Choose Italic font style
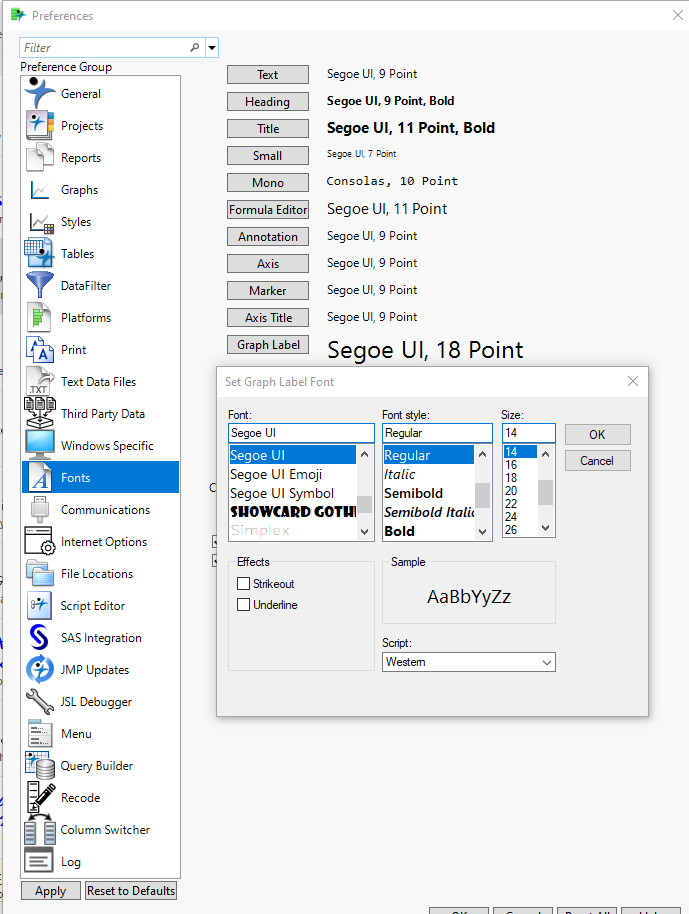 pos(428,474)
